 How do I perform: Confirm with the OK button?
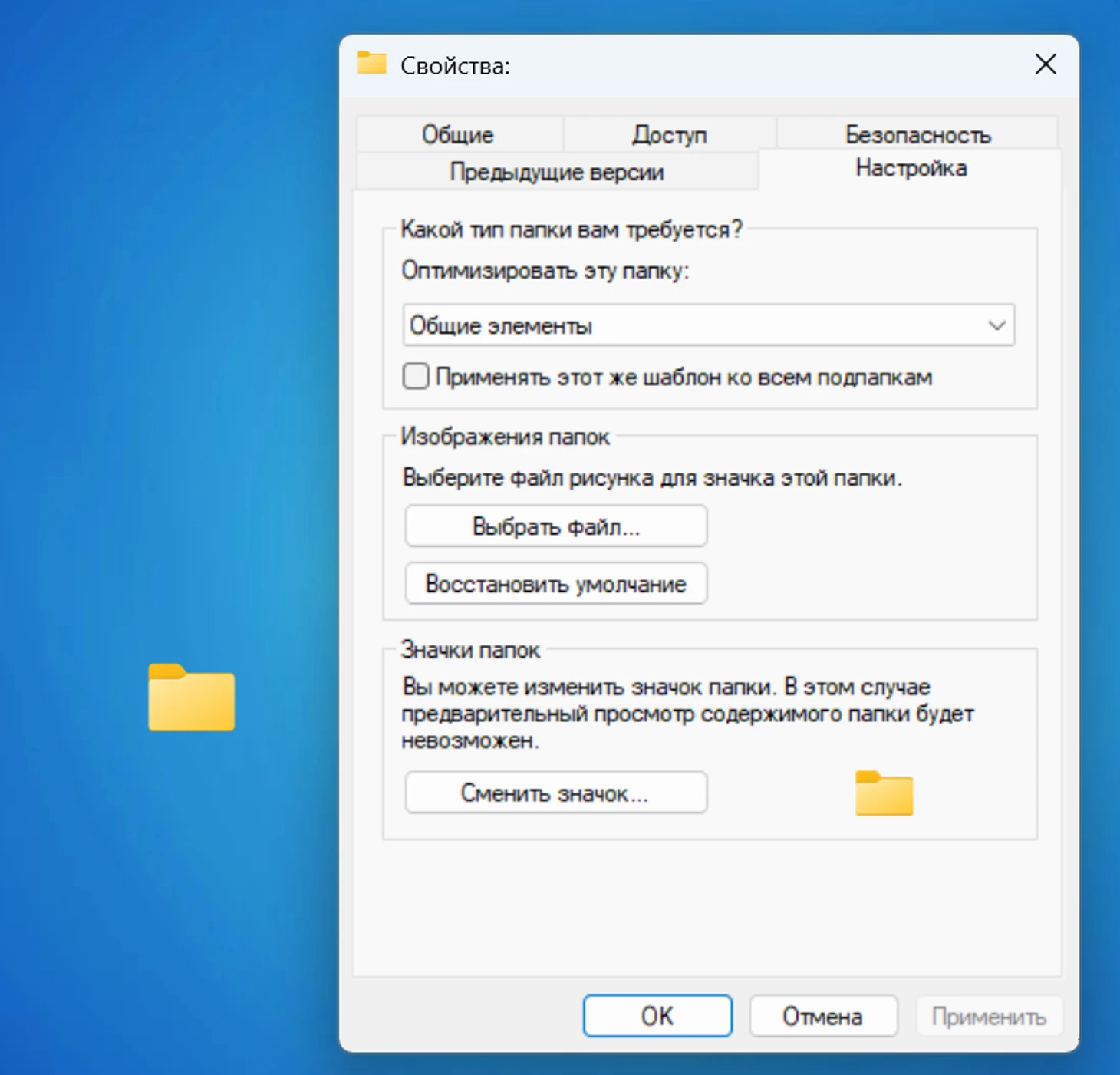click(x=657, y=1016)
